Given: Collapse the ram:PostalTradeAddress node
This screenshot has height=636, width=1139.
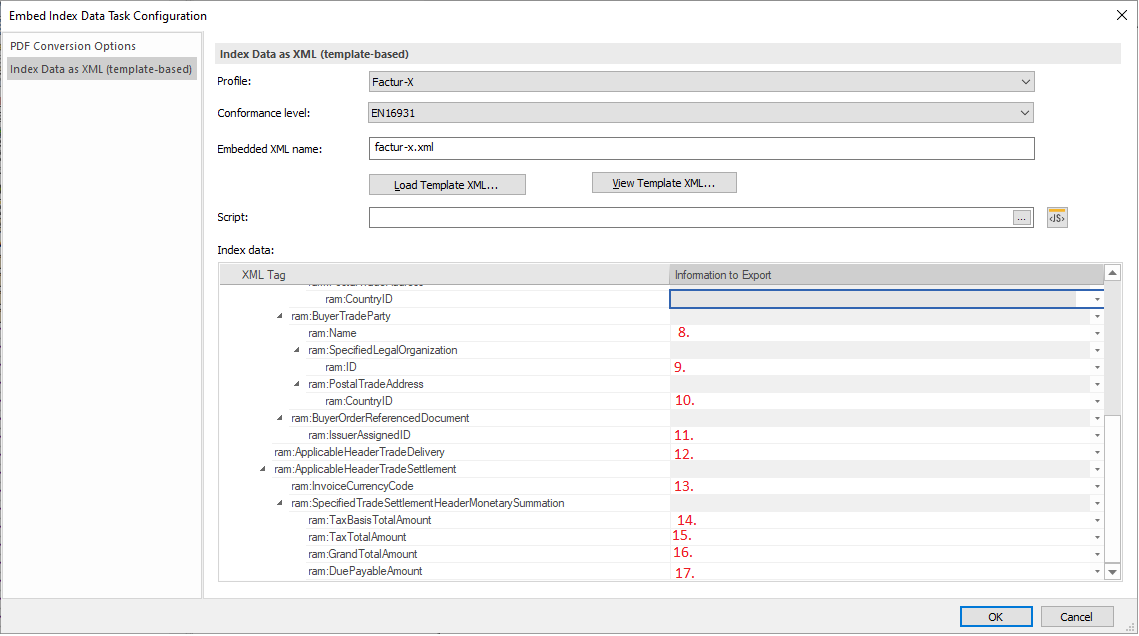Looking at the screenshot, I should click(x=297, y=383).
